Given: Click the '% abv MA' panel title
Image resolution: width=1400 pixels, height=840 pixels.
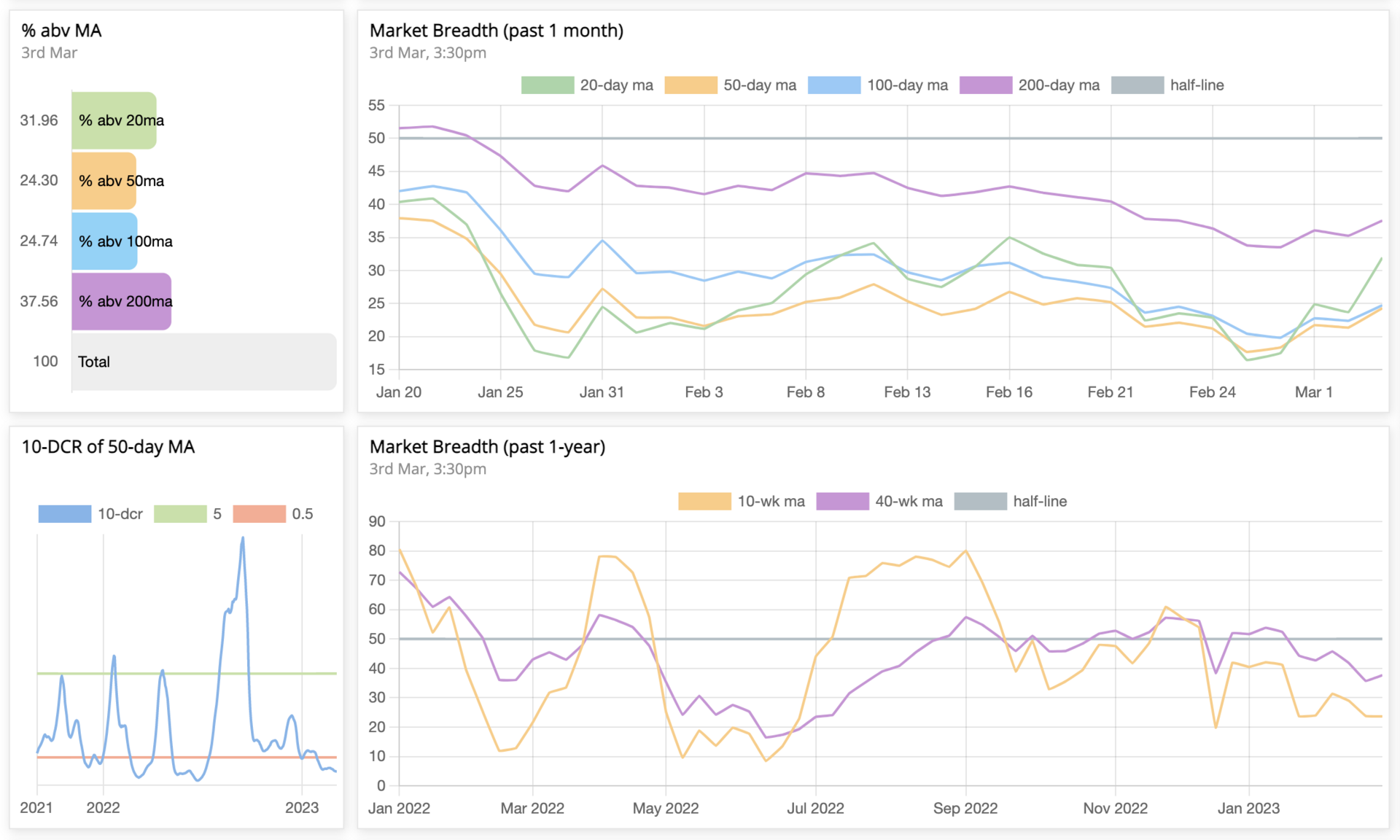Looking at the screenshot, I should point(61,31).
